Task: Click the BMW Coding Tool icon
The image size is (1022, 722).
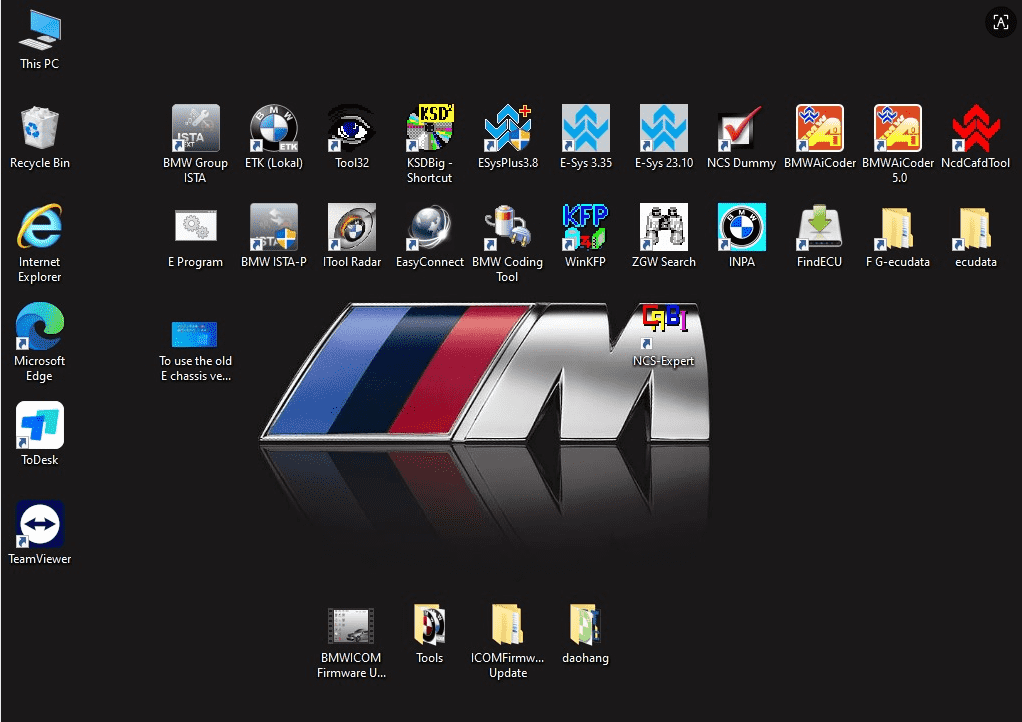Action: coord(508,228)
